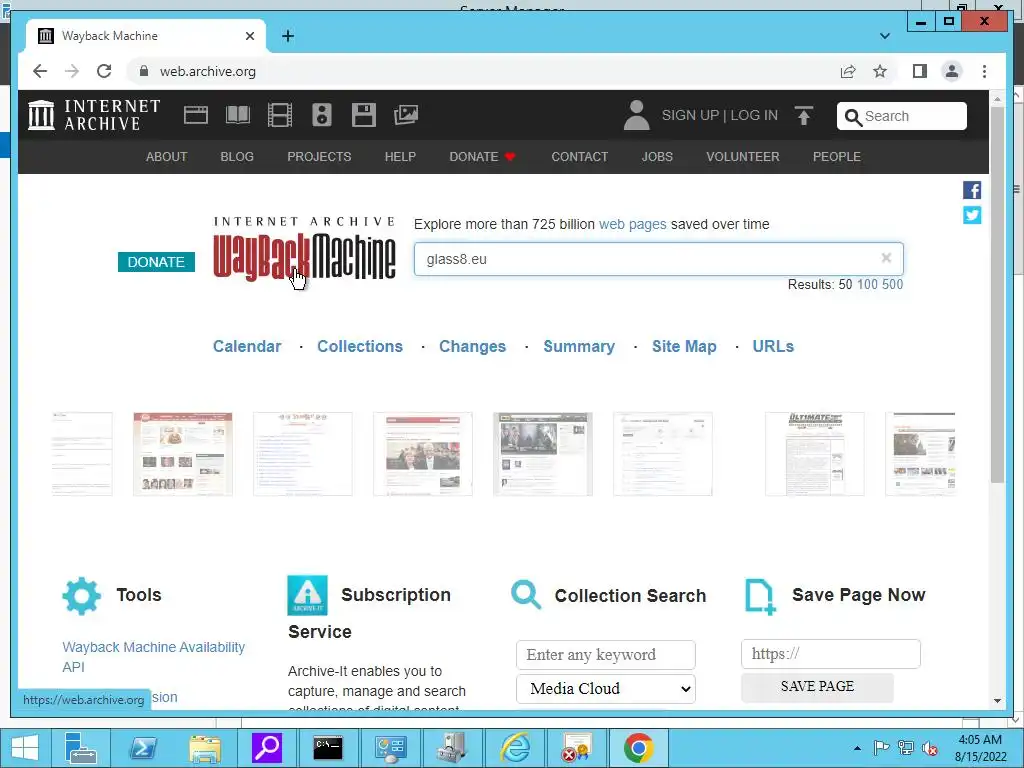Open the Web section icon

click(196, 115)
